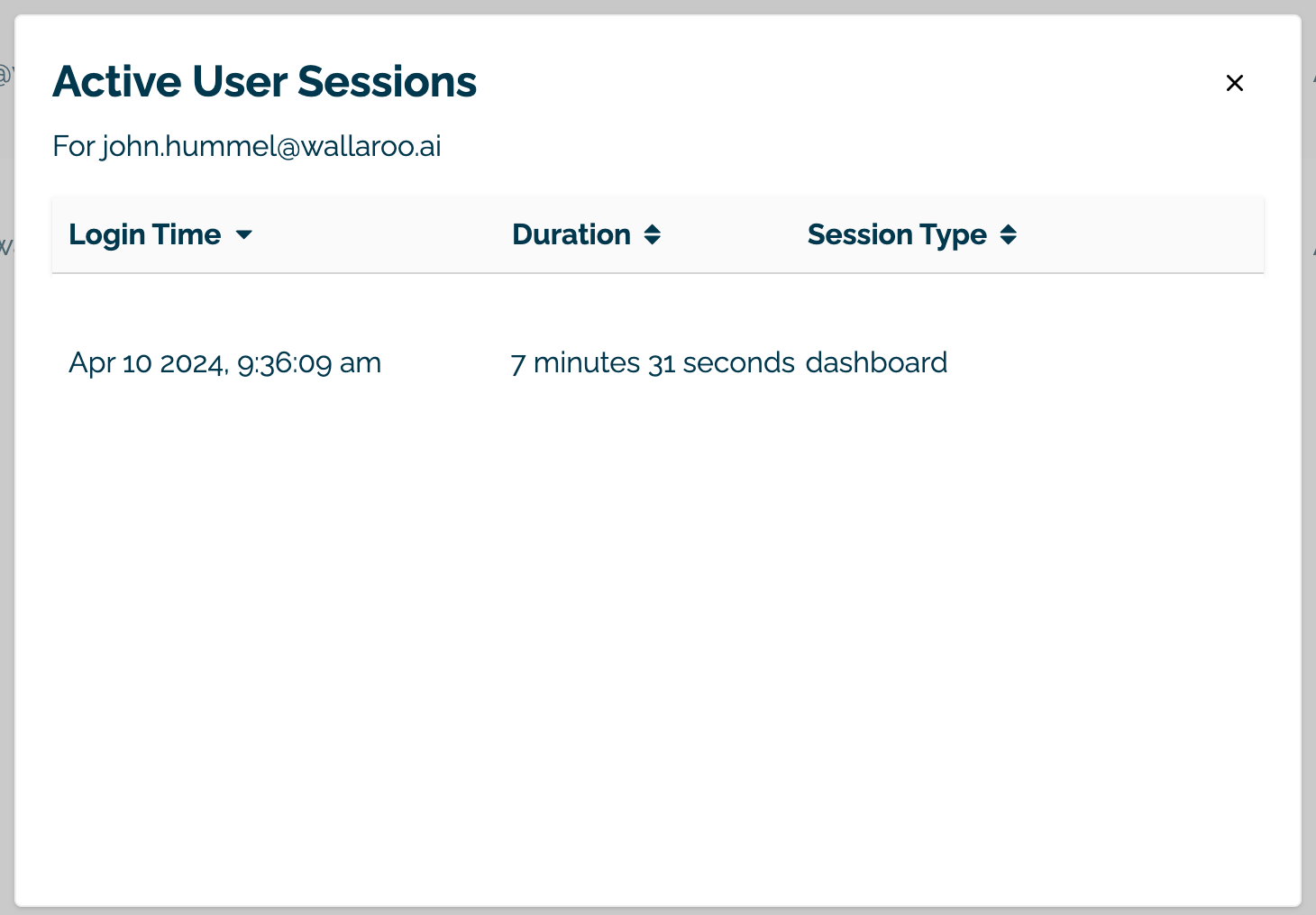Click the word "For" before the email
The height and width of the screenshot is (915, 1316).
(x=73, y=146)
